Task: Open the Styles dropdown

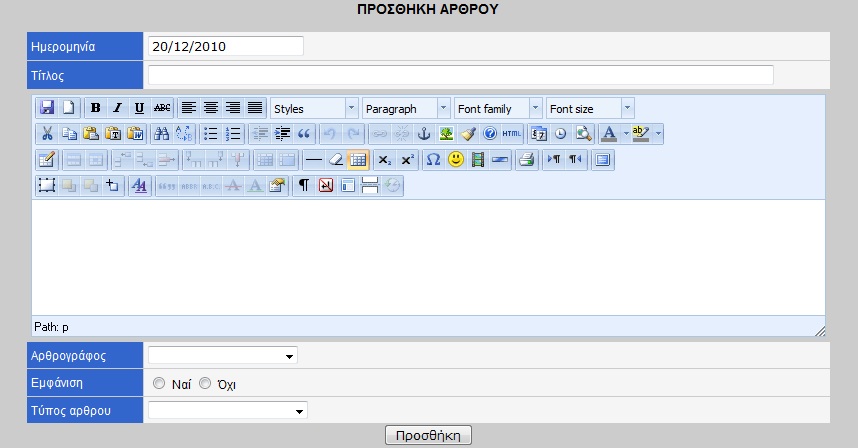Action: (x=314, y=108)
